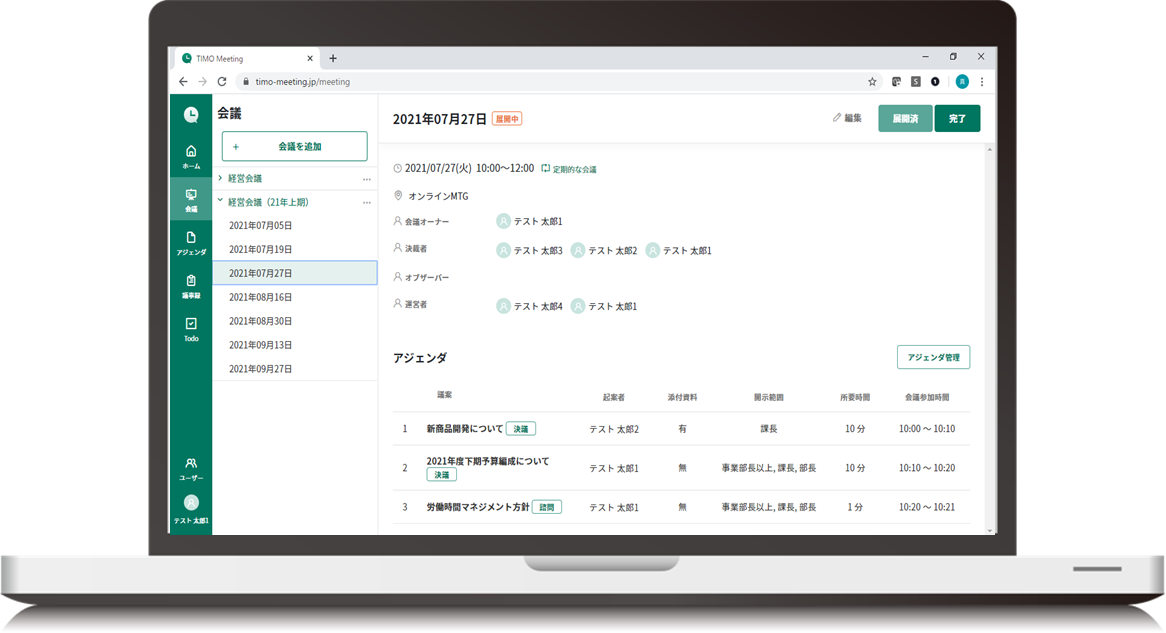Select meeting 2021年07月27日
Image resolution: width=1166 pixels, height=633 pixels.
[x=294, y=273]
